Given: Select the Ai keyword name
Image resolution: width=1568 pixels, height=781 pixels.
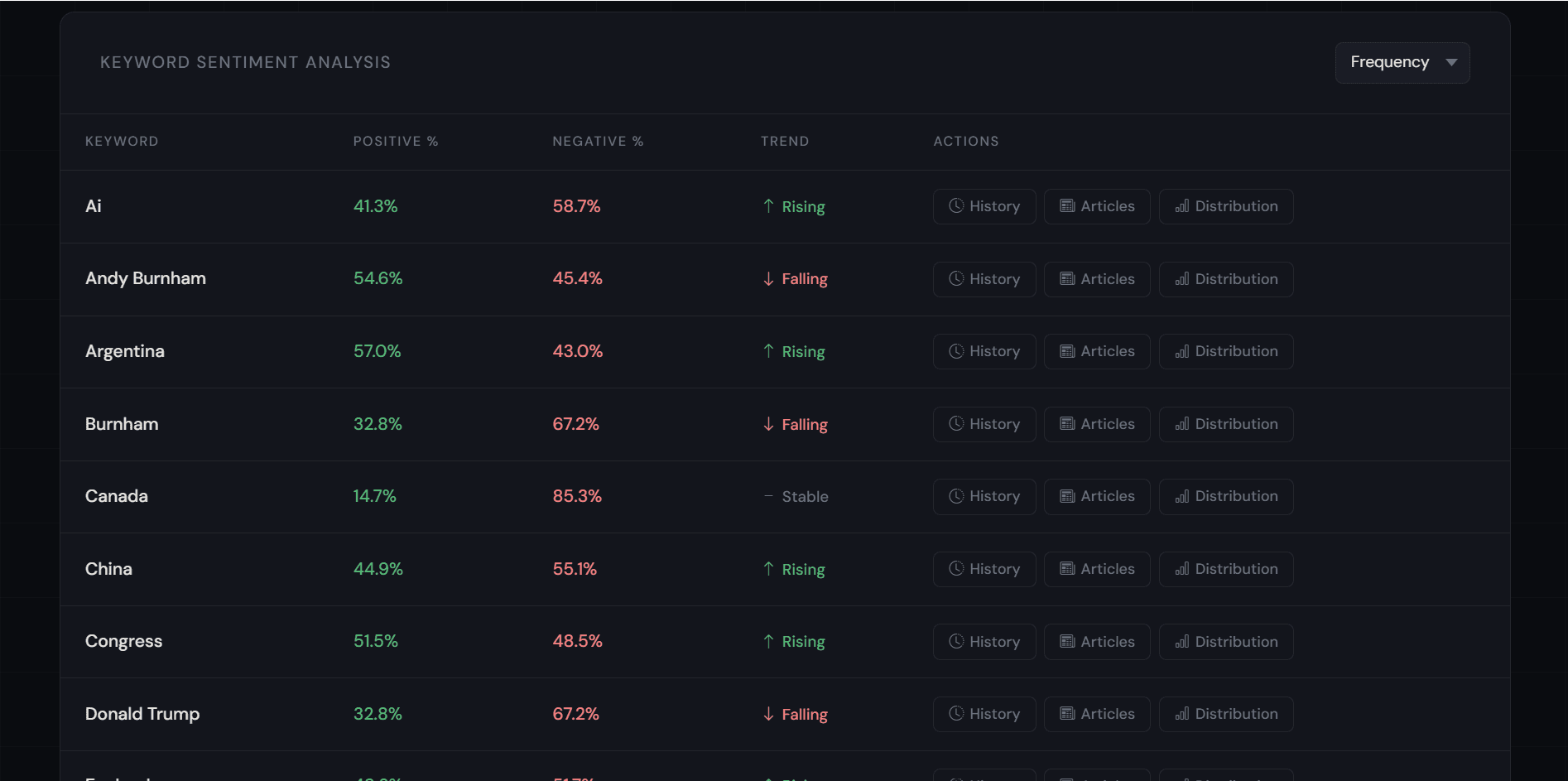Looking at the screenshot, I should 94,206.
